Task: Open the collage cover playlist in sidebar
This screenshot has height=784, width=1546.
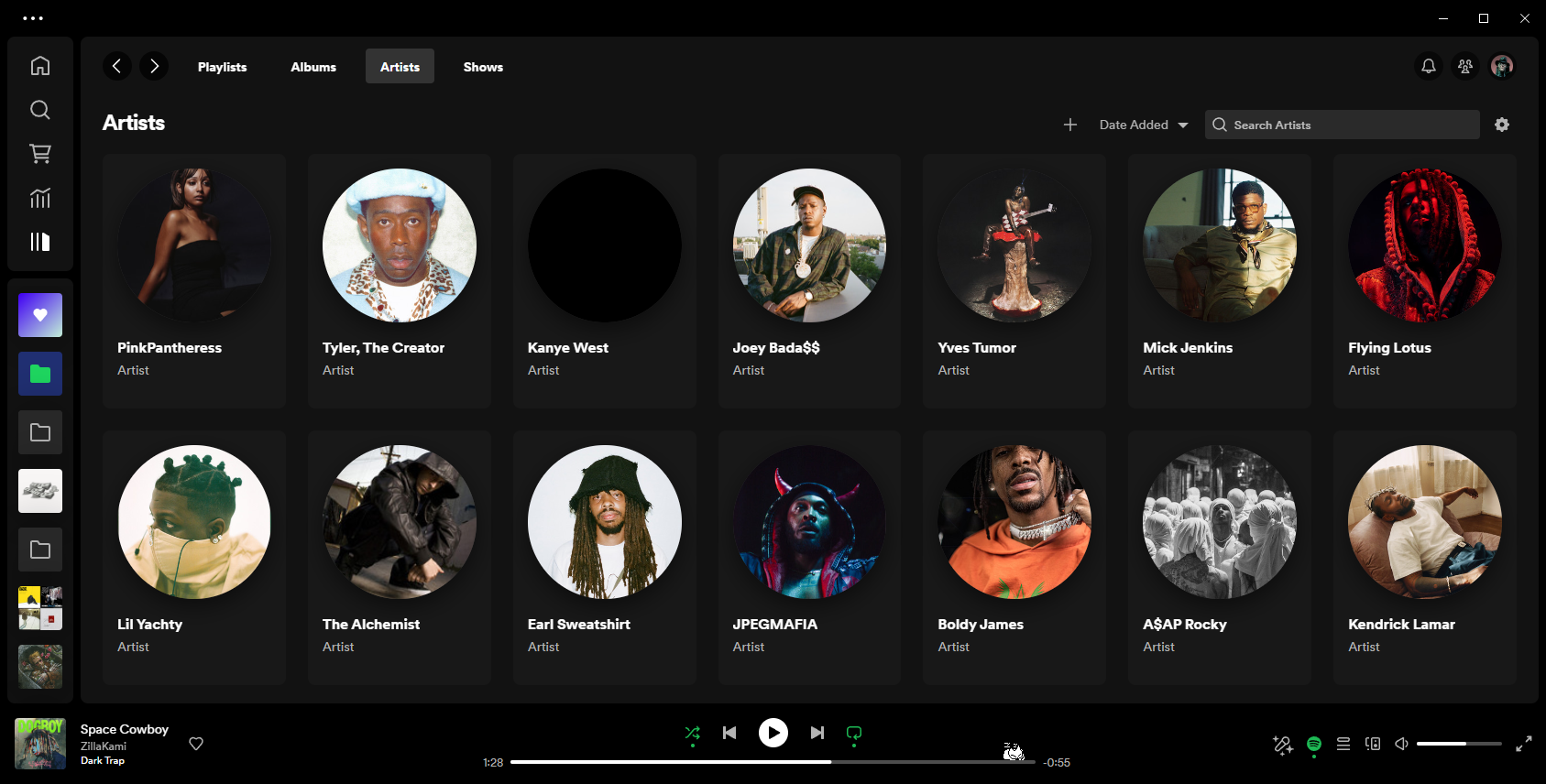Action: pyautogui.click(x=40, y=608)
